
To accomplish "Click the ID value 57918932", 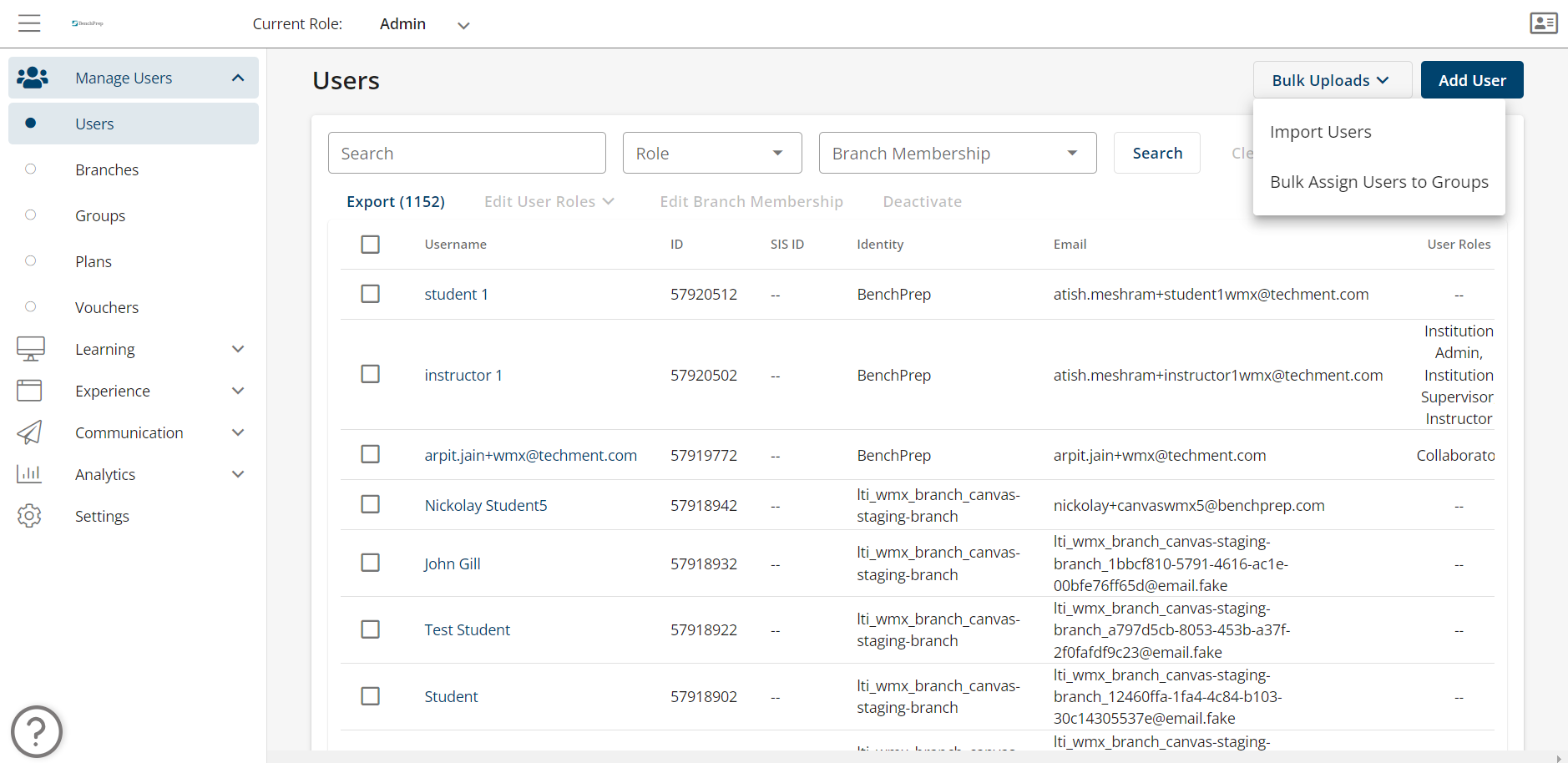I will [704, 563].
